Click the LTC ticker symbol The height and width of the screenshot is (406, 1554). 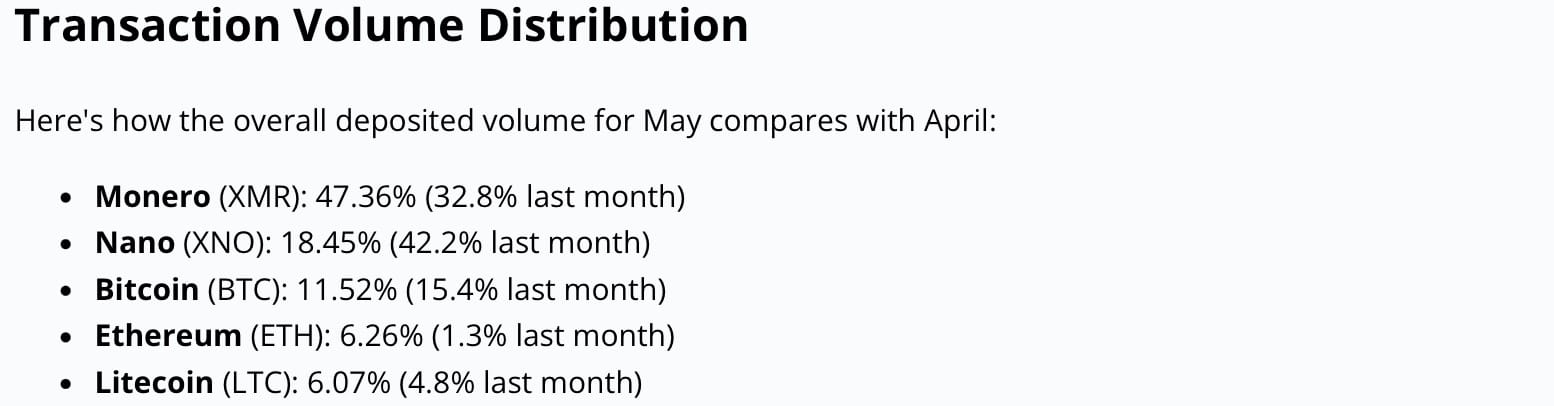tap(256, 383)
